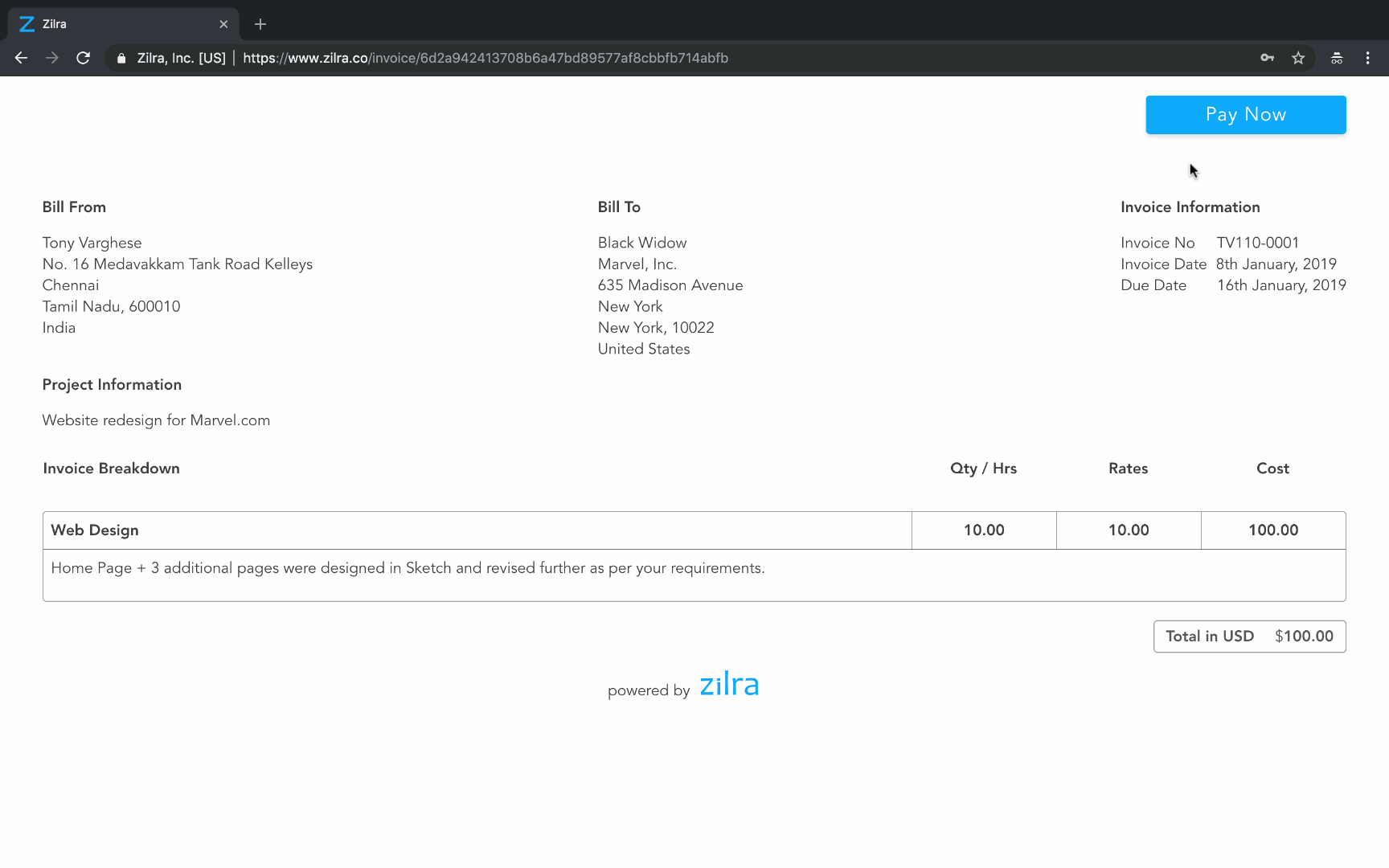Select the Zilra browser tab
1389x868 pixels.
[124, 24]
